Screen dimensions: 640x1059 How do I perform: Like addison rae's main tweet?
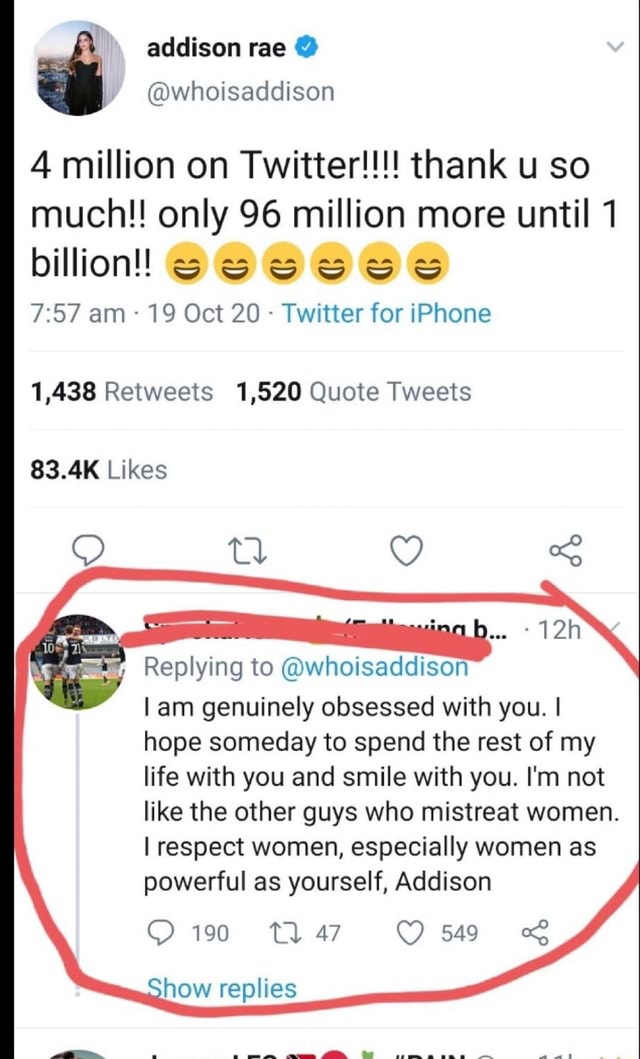click(x=406, y=549)
